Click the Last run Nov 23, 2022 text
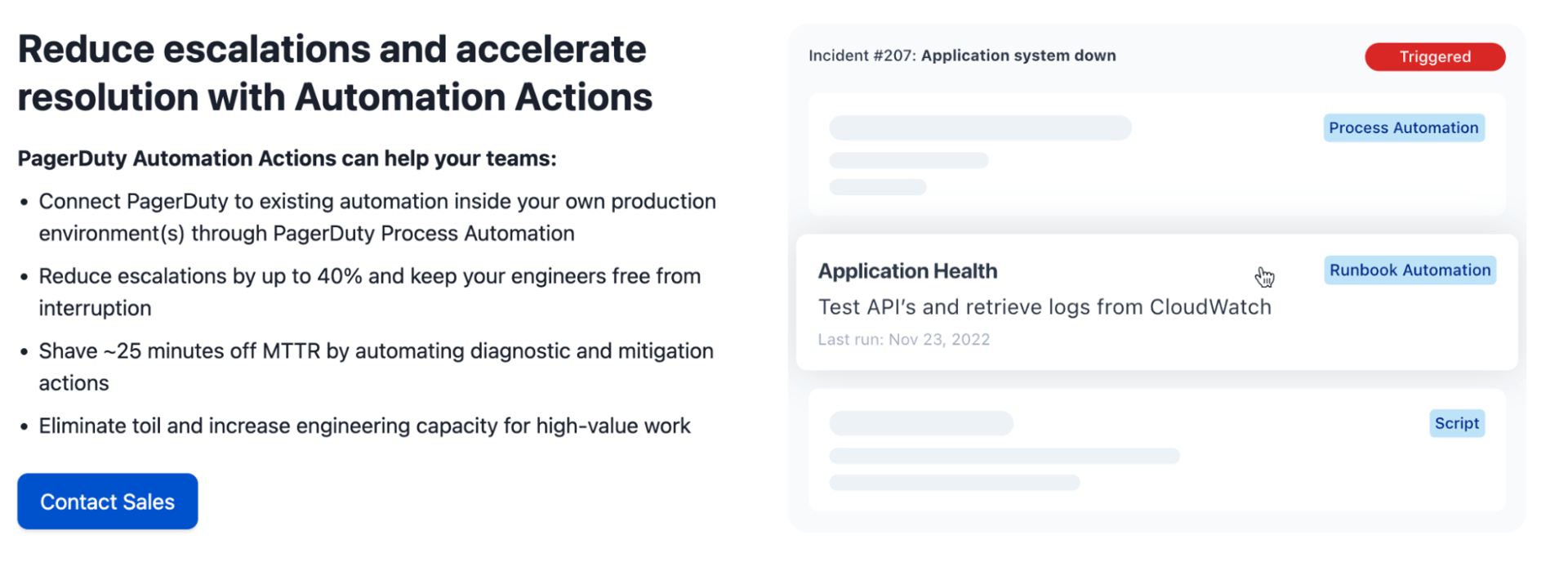 (903, 340)
